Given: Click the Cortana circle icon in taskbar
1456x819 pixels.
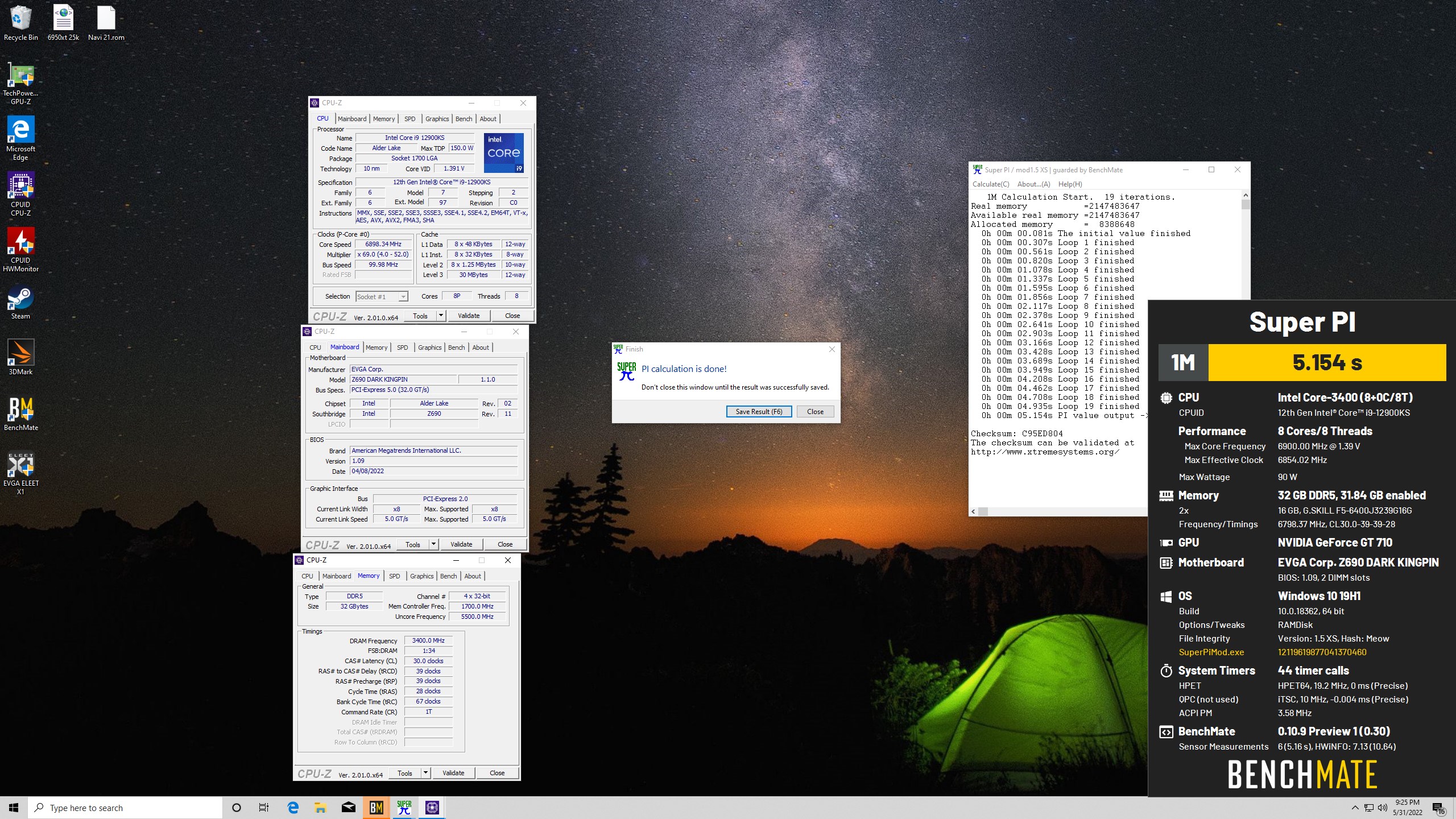Looking at the screenshot, I should coord(237,808).
